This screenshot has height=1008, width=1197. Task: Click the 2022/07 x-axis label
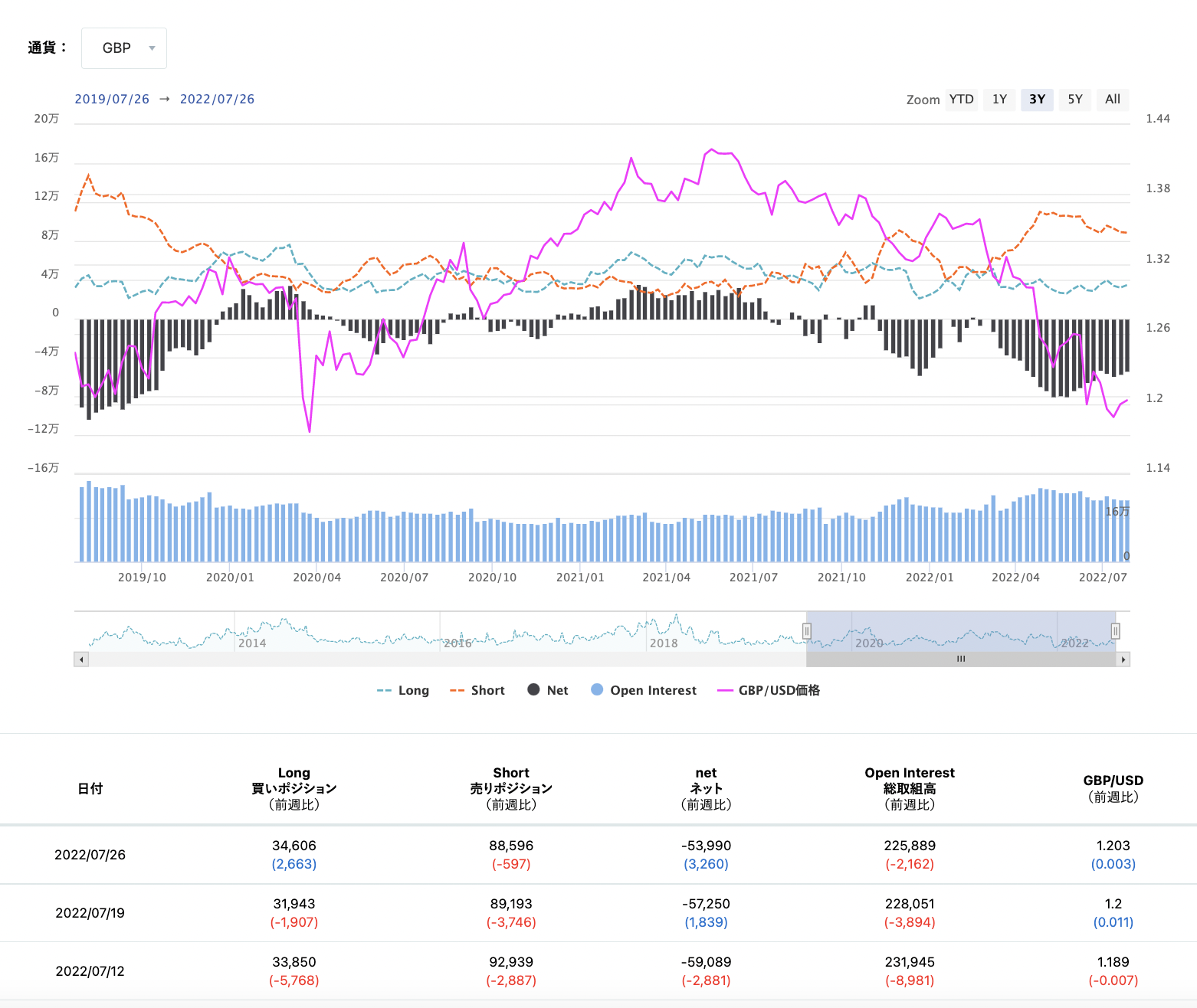pyautogui.click(x=1103, y=578)
